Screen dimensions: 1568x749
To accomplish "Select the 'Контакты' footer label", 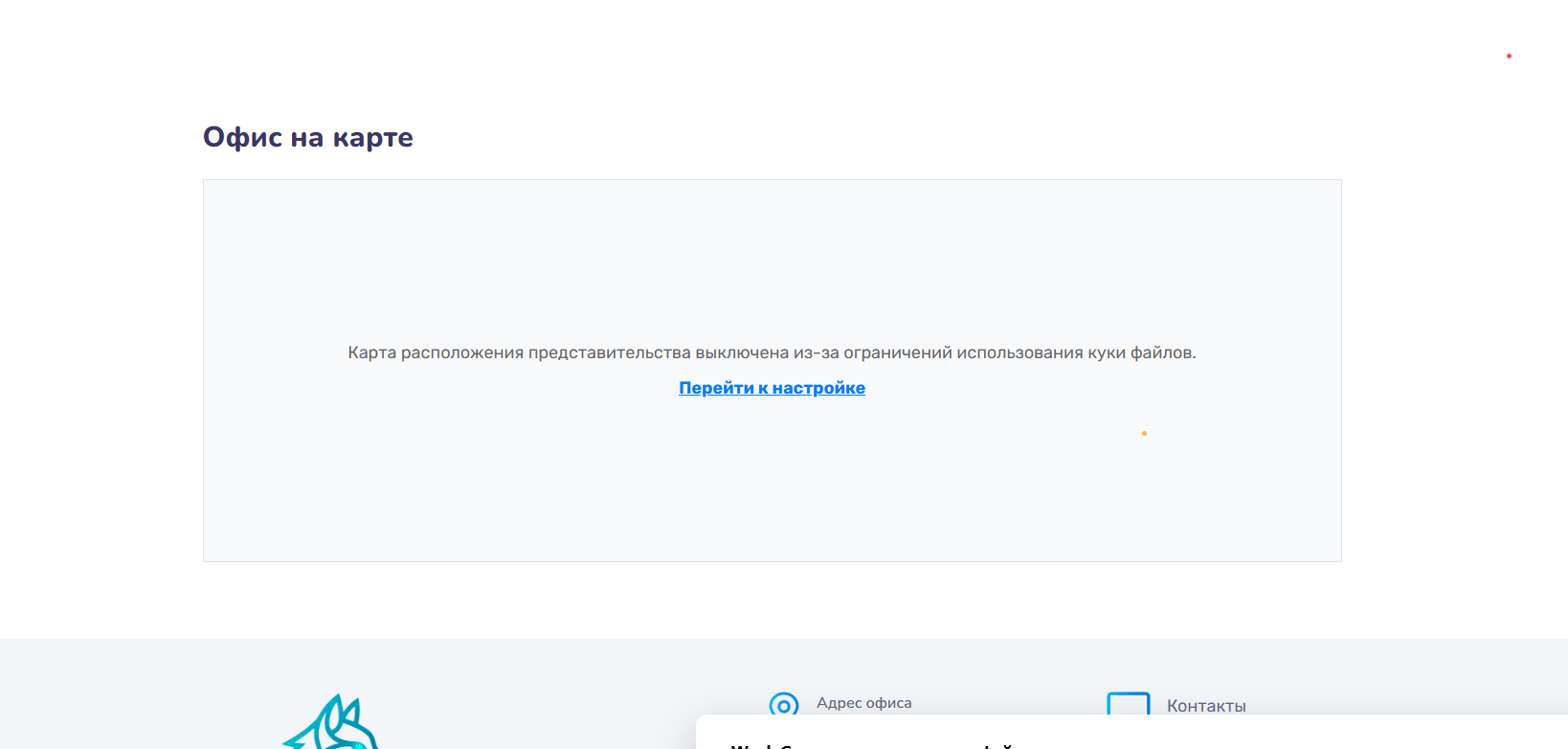I will coord(1206,706).
